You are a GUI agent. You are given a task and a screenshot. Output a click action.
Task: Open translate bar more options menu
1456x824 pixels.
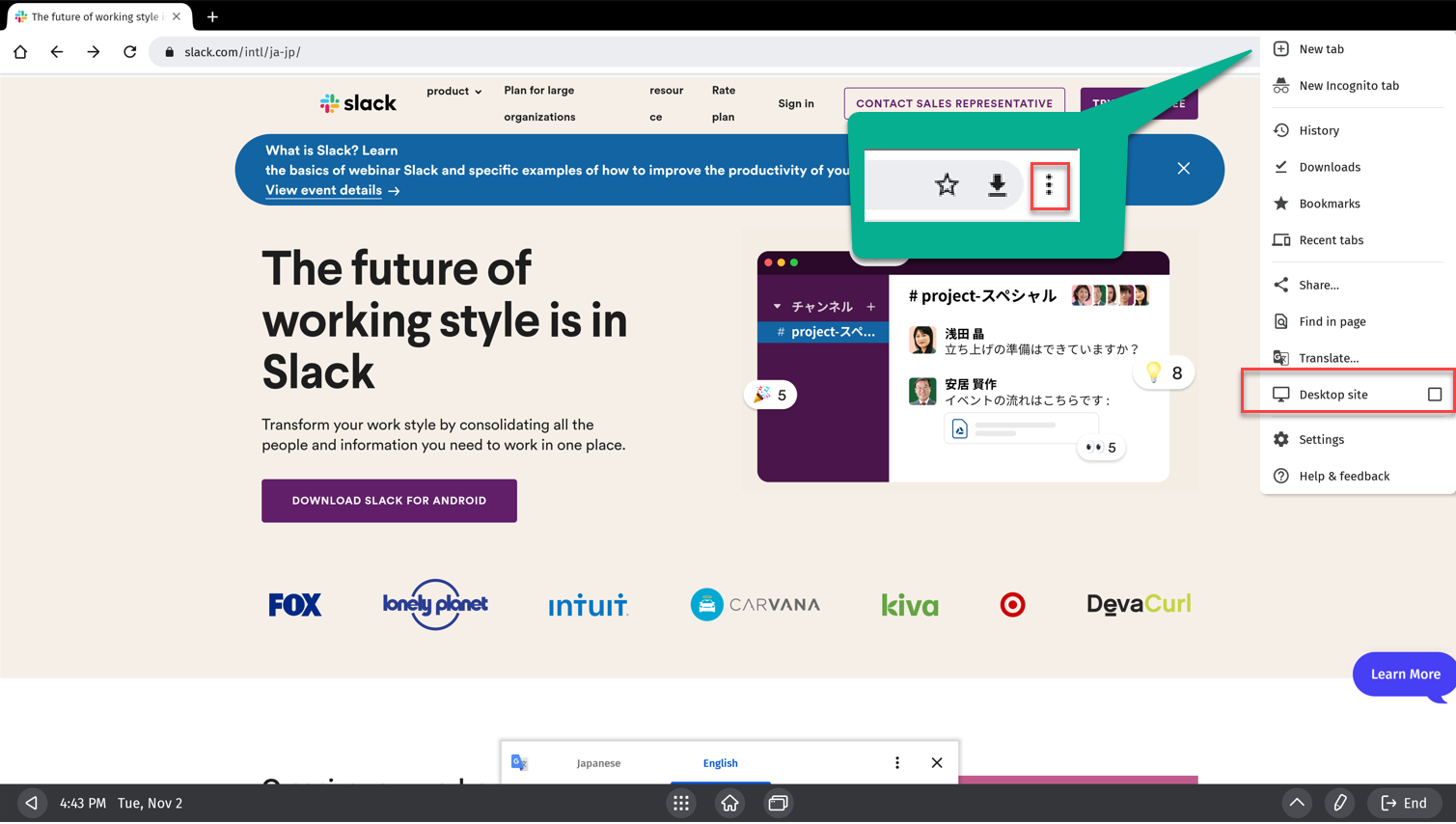(x=896, y=763)
